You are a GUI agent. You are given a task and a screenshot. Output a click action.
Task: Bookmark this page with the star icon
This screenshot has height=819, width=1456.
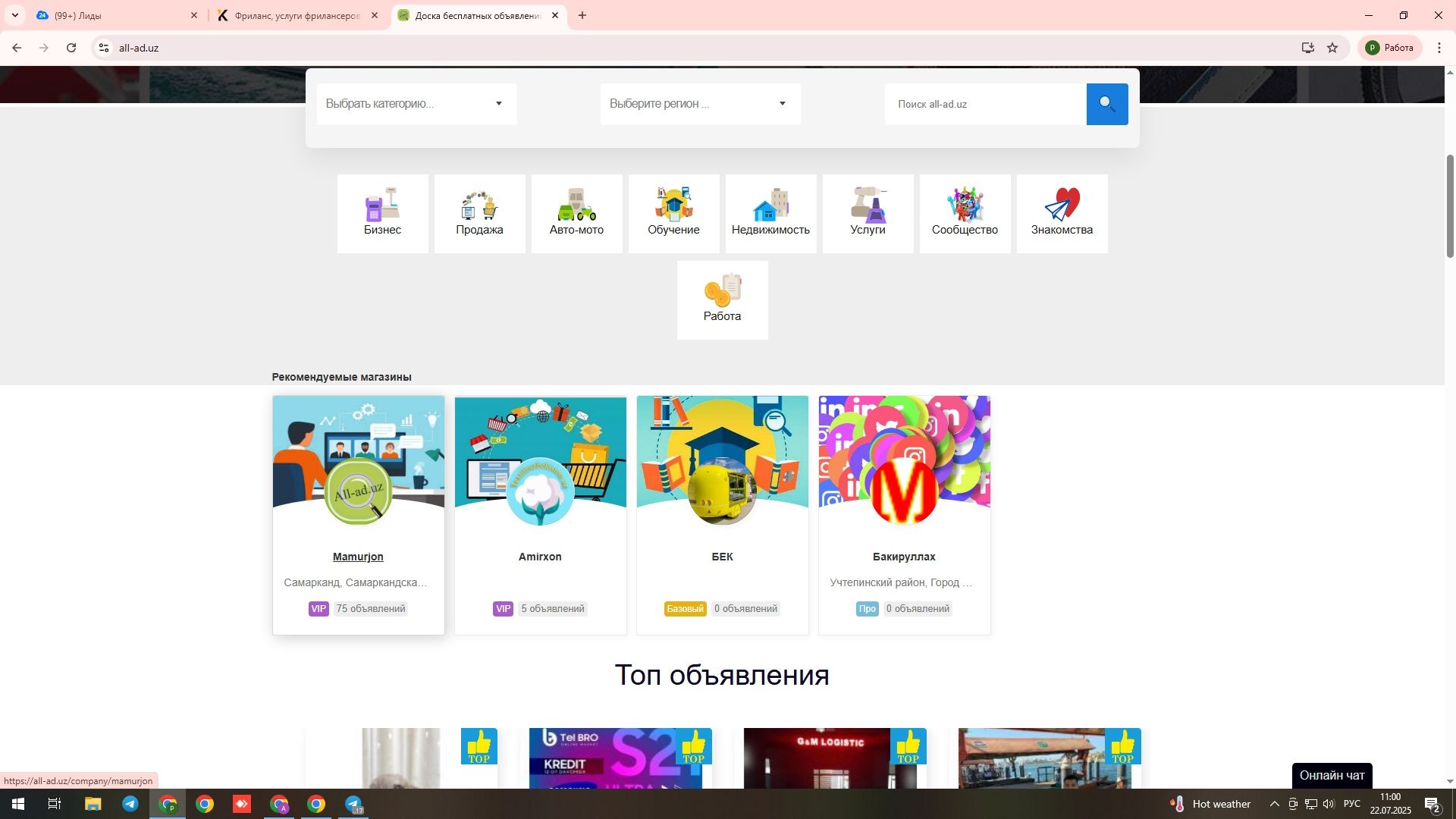point(1332,48)
